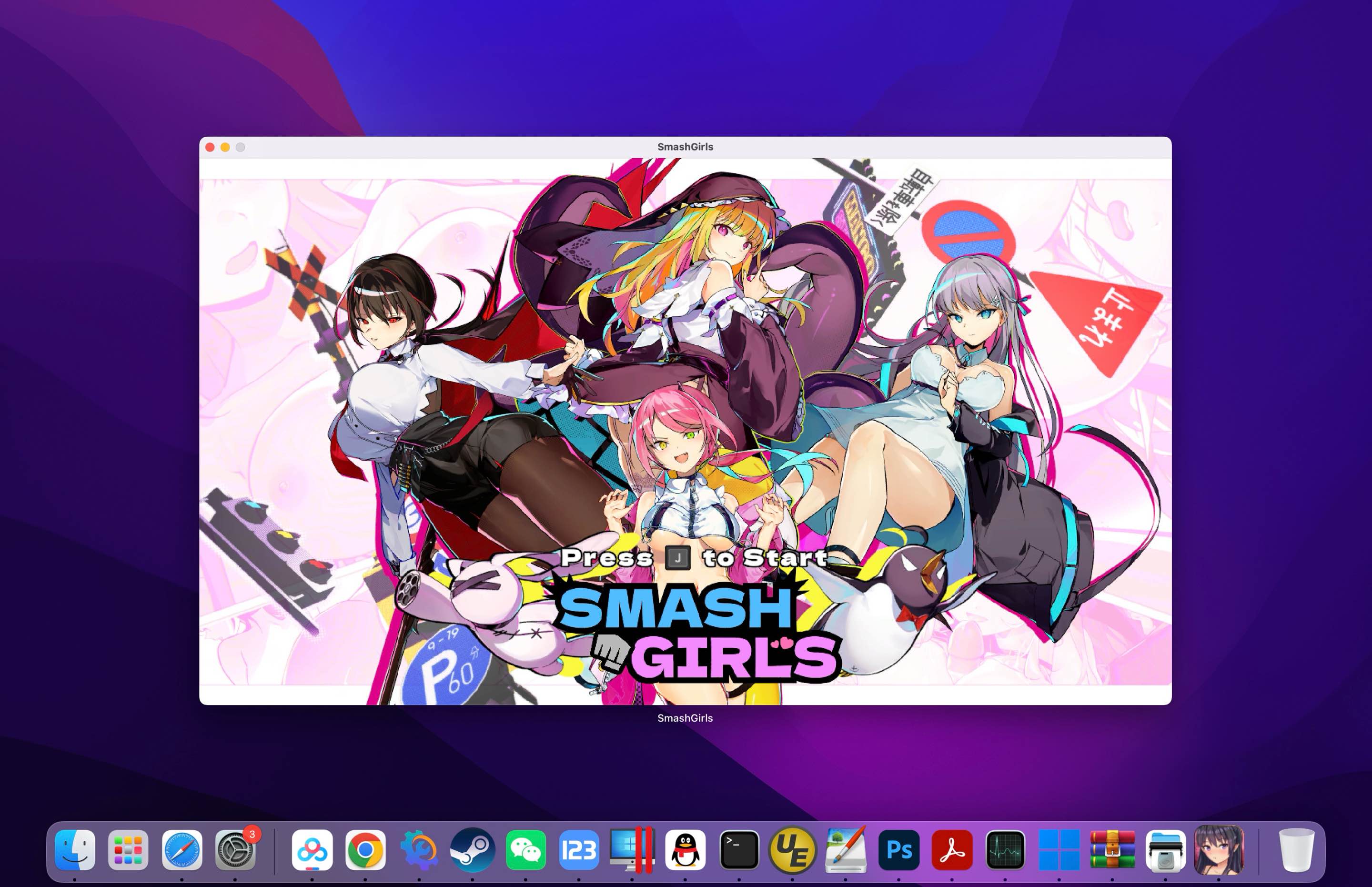Image resolution: width=1372 pixels, height=887 pixels.
Task: Open the paintbrush disk image app
Action: click(846, 849)
